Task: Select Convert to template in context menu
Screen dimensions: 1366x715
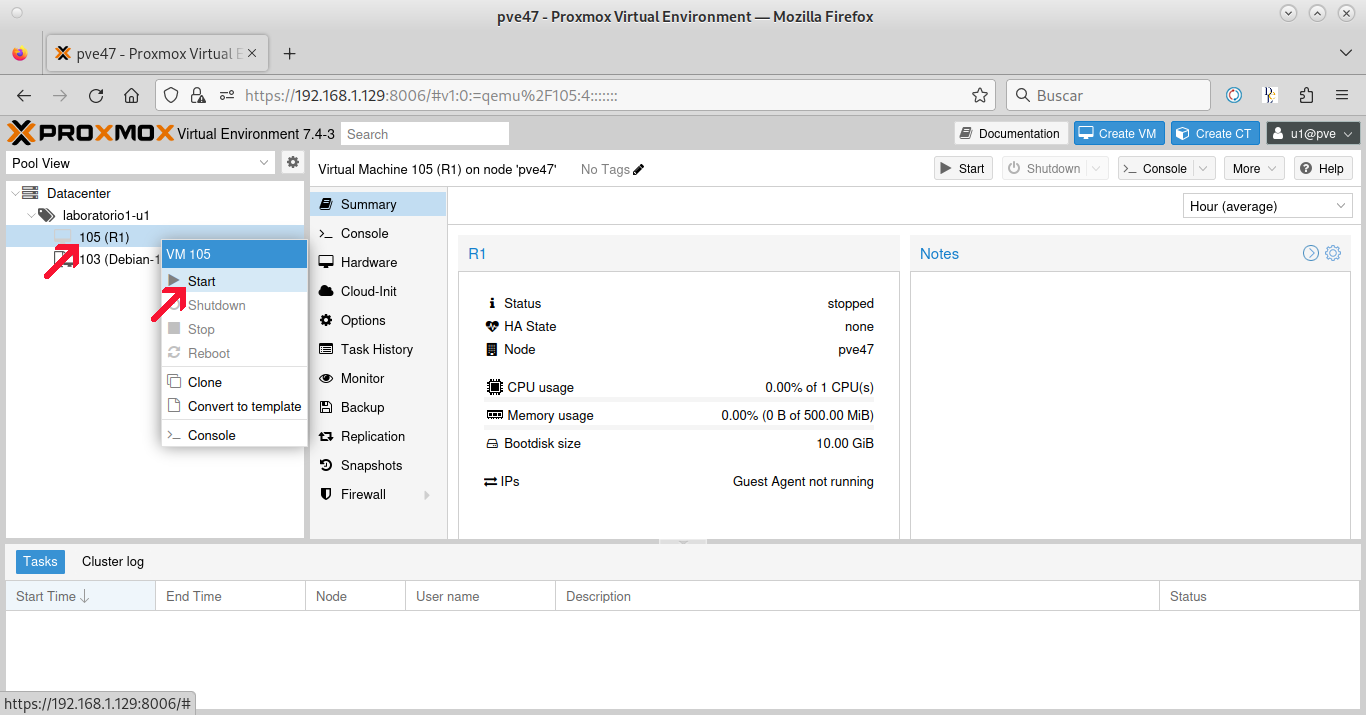Action: coord(234,406)
